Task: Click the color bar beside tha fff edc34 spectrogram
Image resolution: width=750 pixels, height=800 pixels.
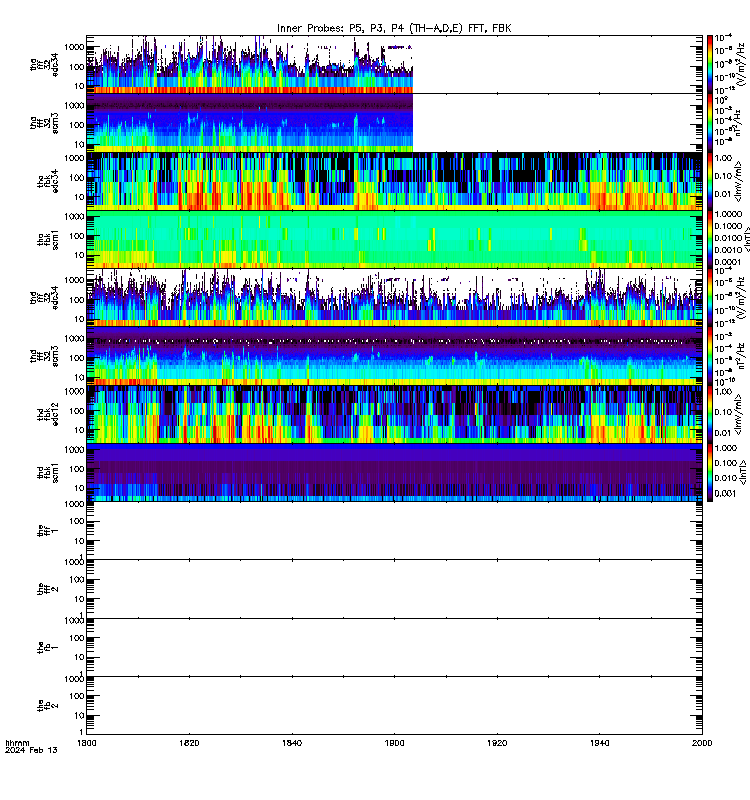Action: point(709,64)
